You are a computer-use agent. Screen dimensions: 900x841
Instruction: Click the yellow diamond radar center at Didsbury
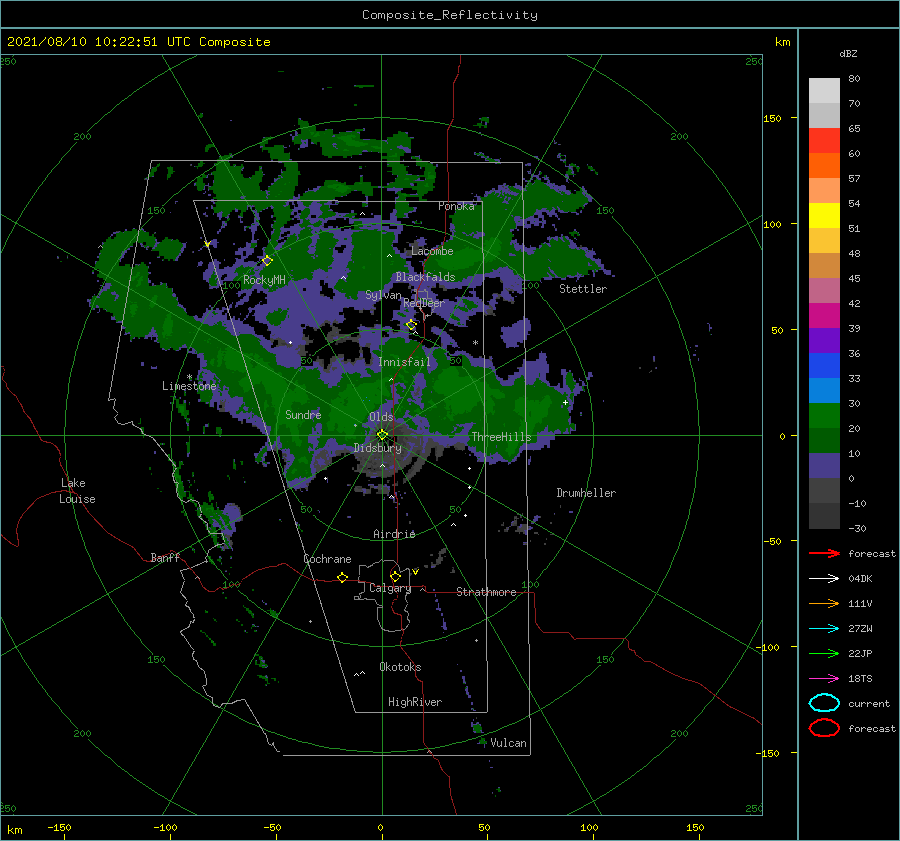382,435
